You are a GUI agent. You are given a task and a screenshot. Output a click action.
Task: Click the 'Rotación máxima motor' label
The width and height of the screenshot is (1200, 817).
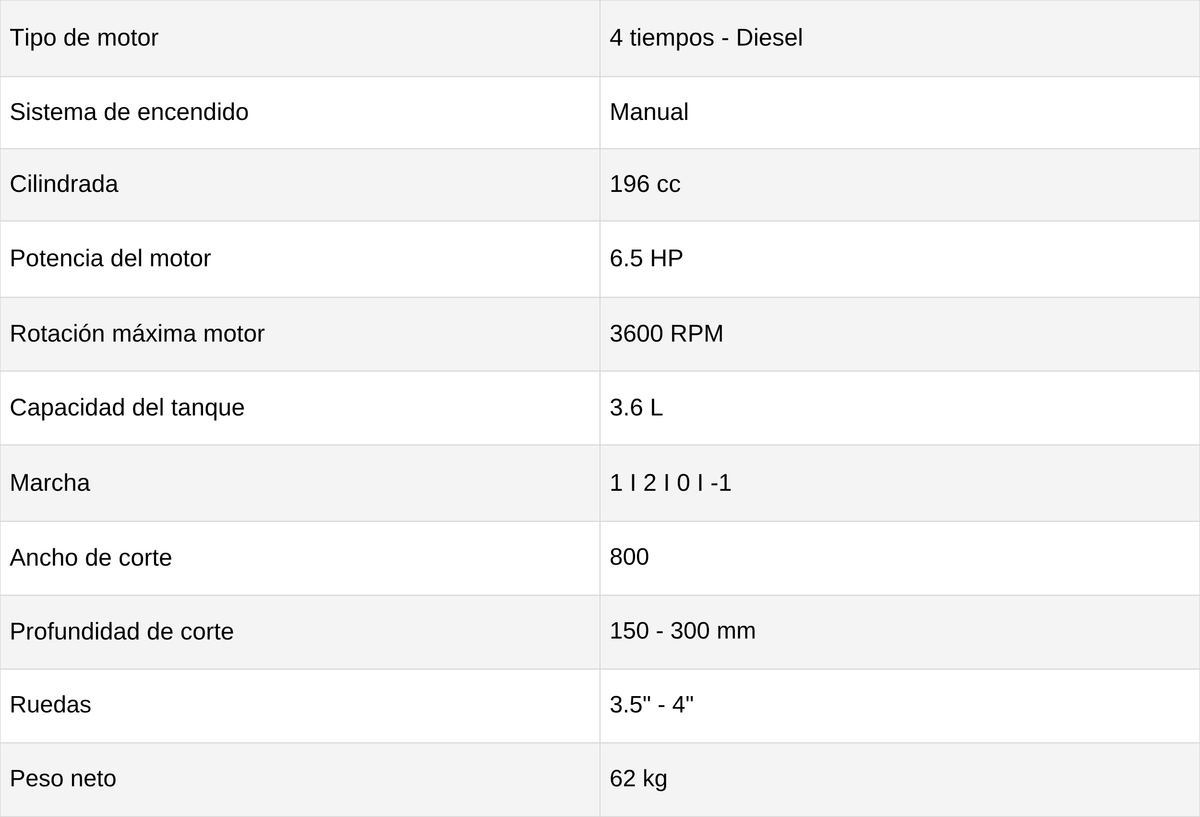(x=137, y=333)
